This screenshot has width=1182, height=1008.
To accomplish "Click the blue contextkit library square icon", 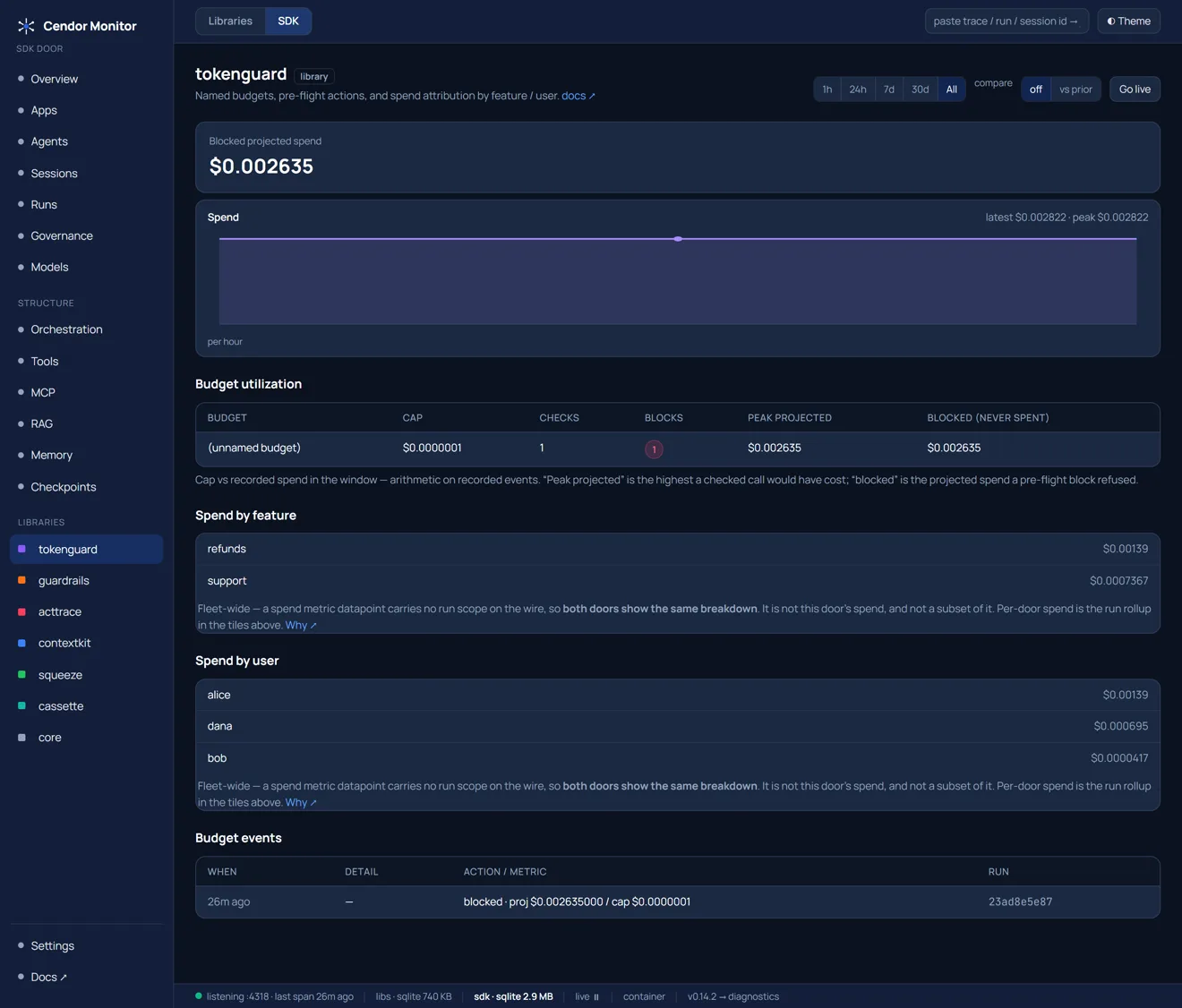I will 21,643.
